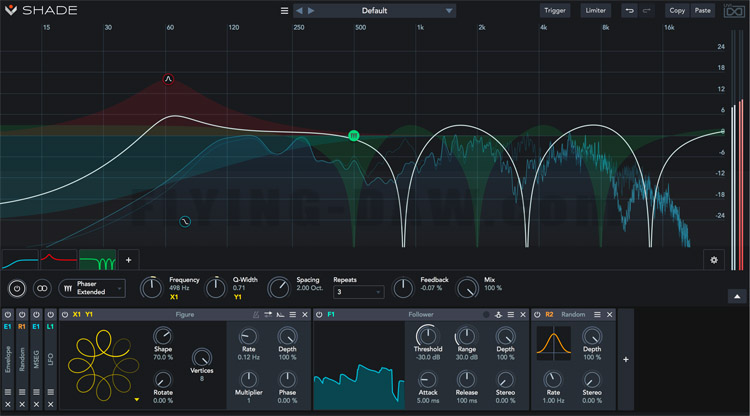The image size is (750, 416).
Task: Click the Figure envelope curve icon
Action: click(x=280, y=315)
